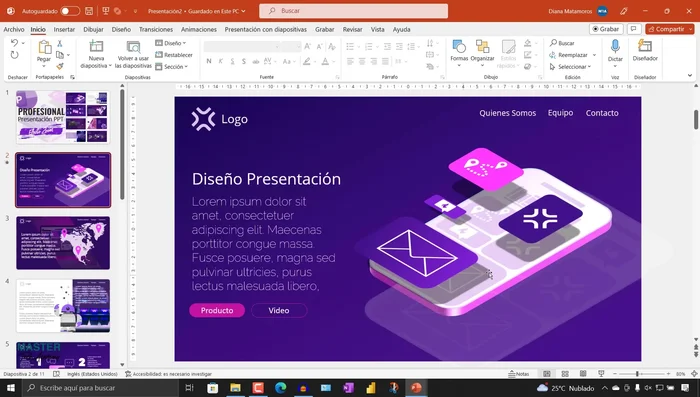Toggle underline S formatting

coord(232,61)
